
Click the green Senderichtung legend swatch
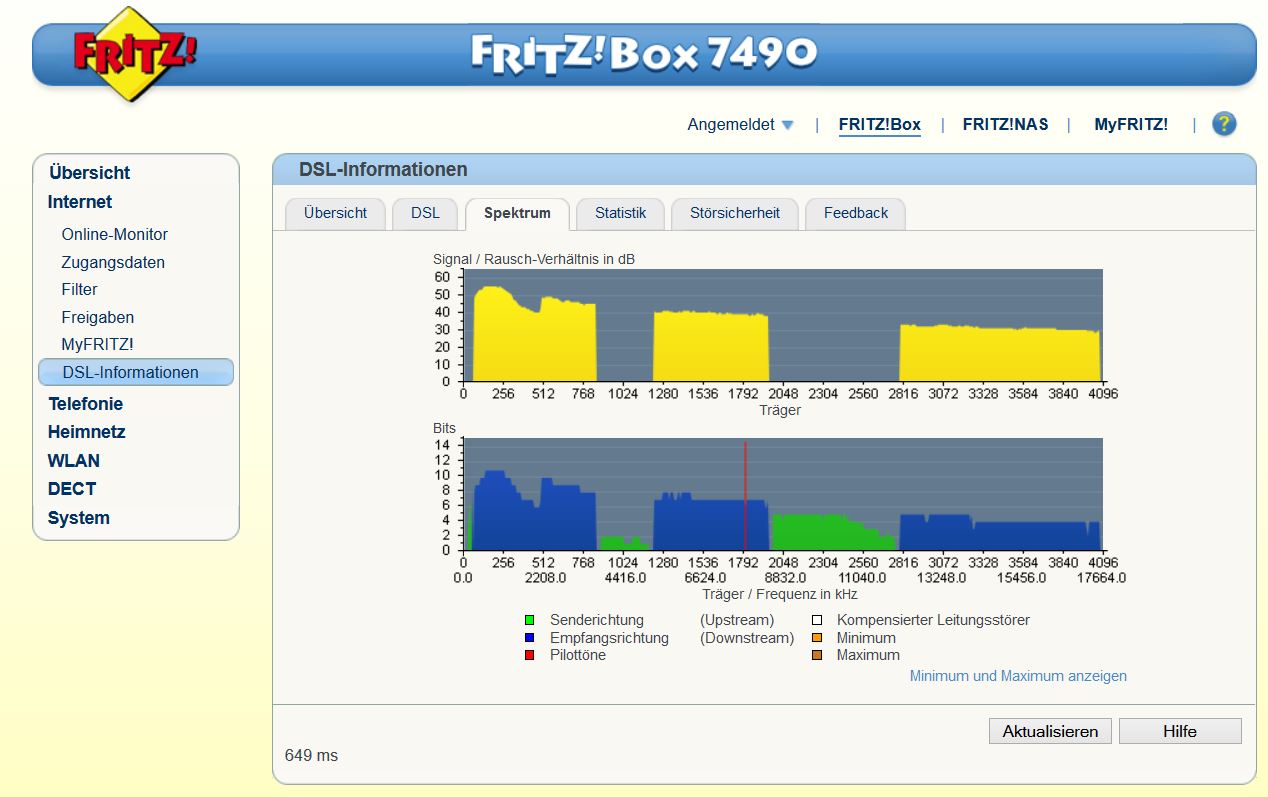click(x=529, y=620)
